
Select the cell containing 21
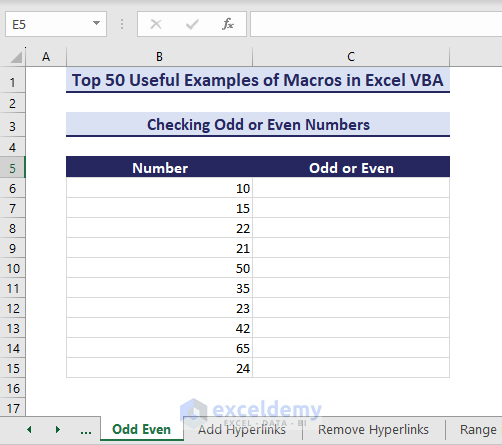(x=159, y=248)
